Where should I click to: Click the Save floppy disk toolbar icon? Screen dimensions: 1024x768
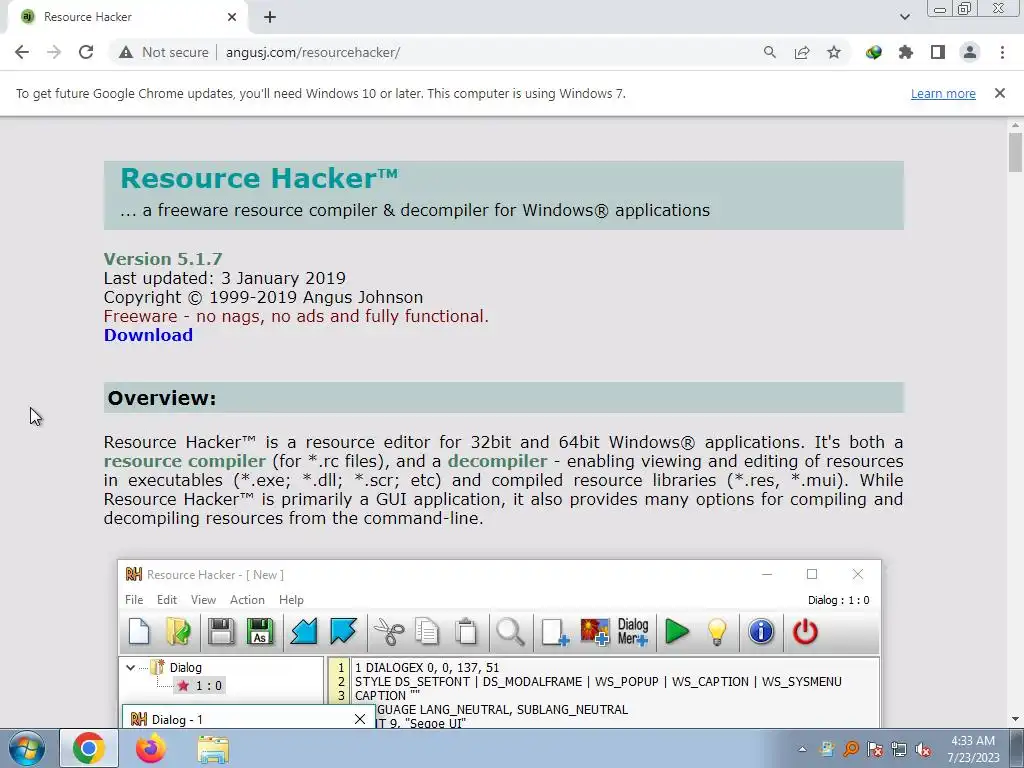[221, 632]
